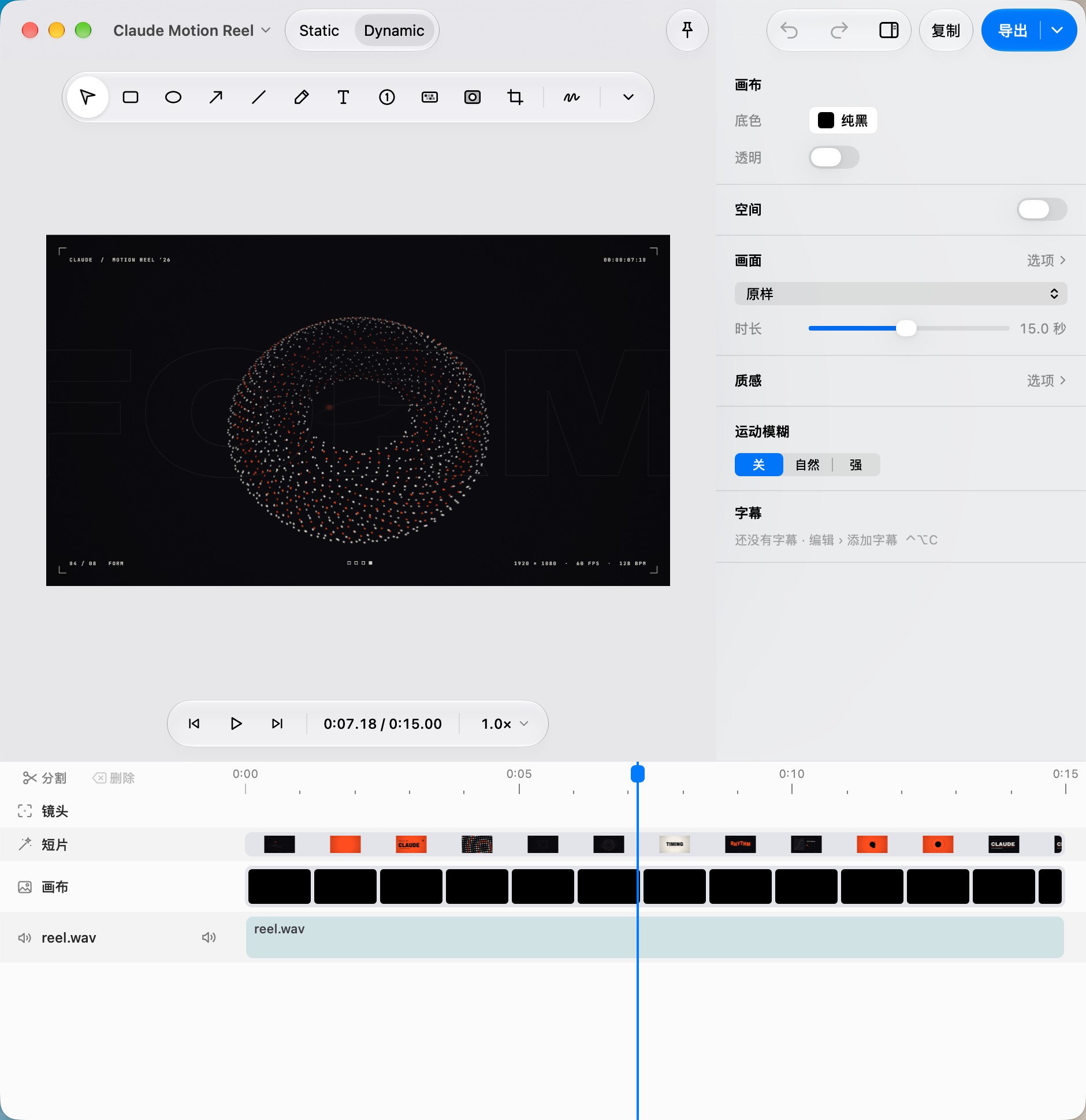Select the ellipse shape tool
1086x1120 pixels.
[x=173, y=97]
